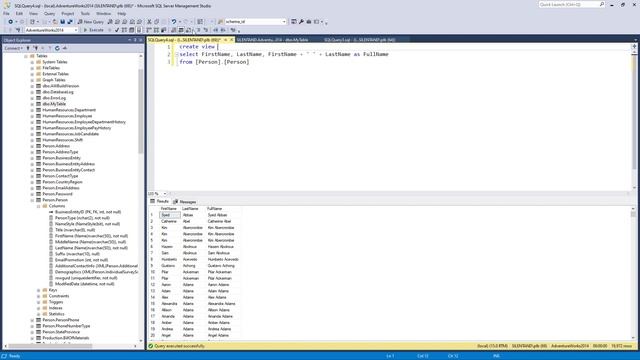The width and height of the screenshot is (640, 360).
Task: Close the SQLQuery4.sql active tab
Action: 231,40
